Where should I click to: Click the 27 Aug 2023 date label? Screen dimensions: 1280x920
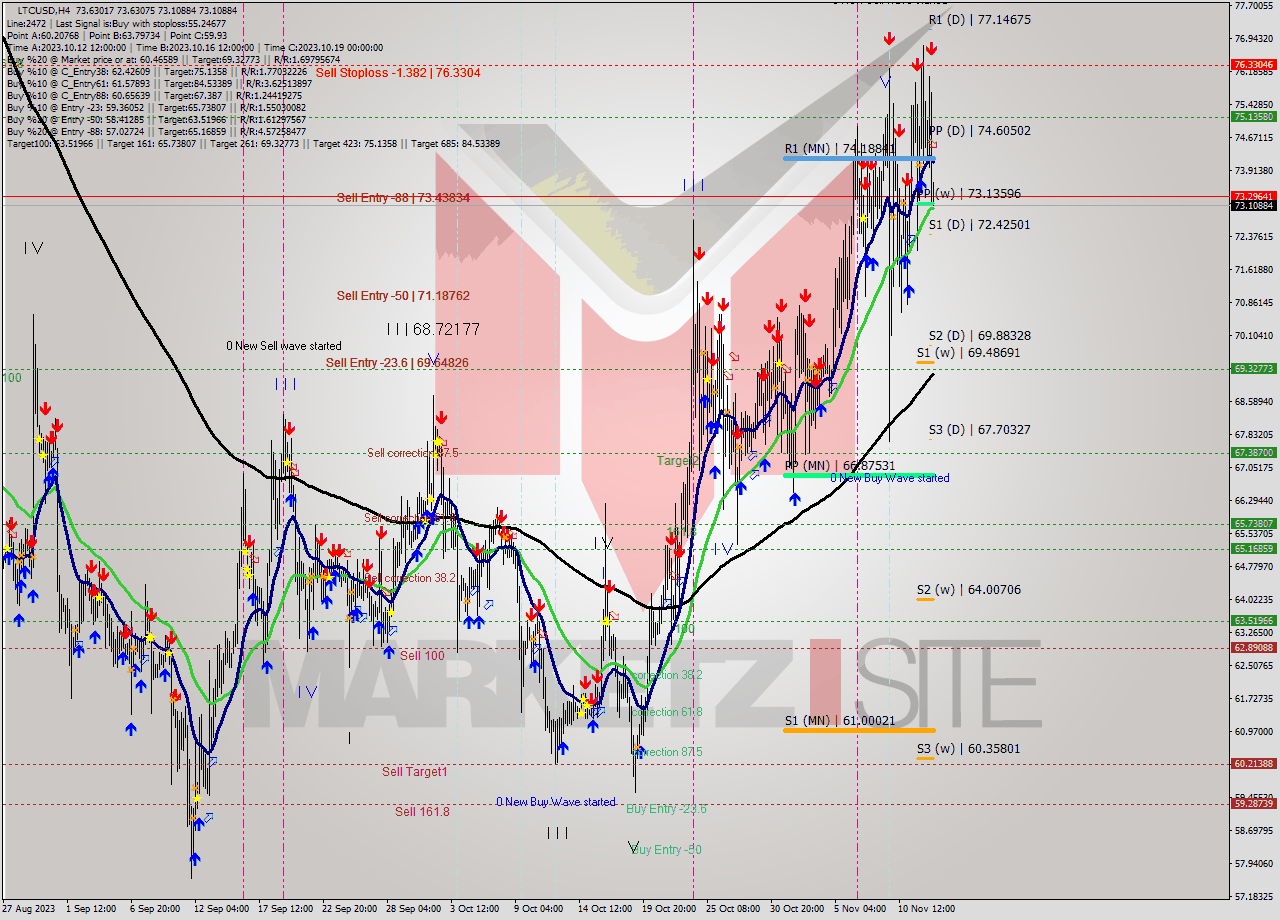tap(26, 909)
